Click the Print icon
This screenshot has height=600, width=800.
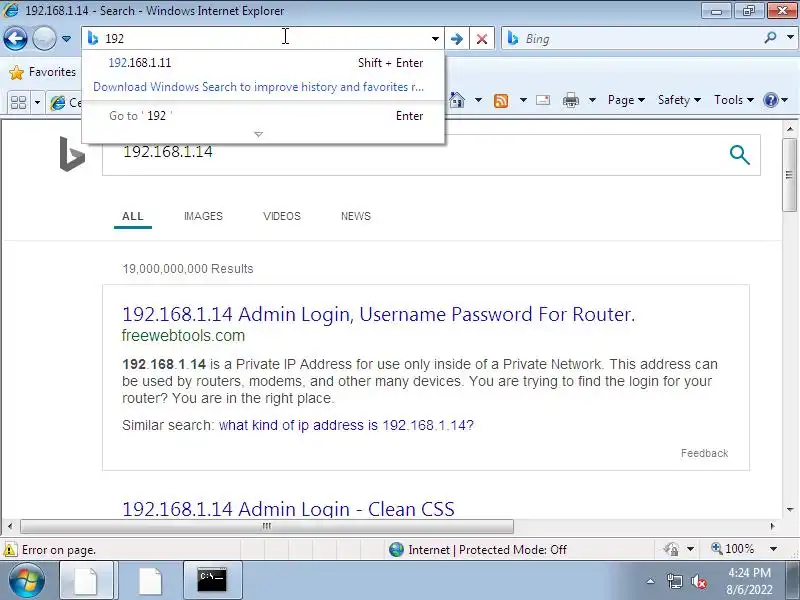click(571, 101)
